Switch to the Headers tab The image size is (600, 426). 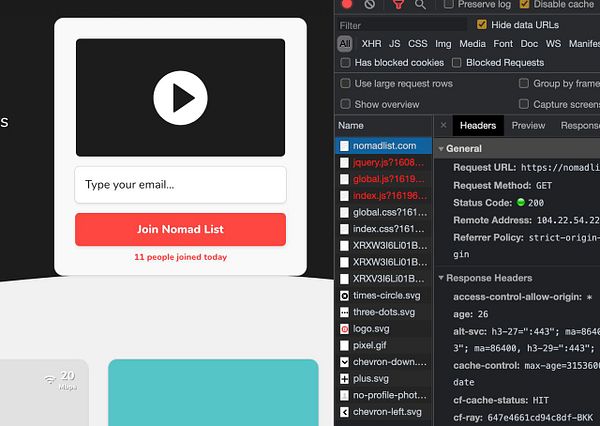pyautogui.click(x=478, y=126)
